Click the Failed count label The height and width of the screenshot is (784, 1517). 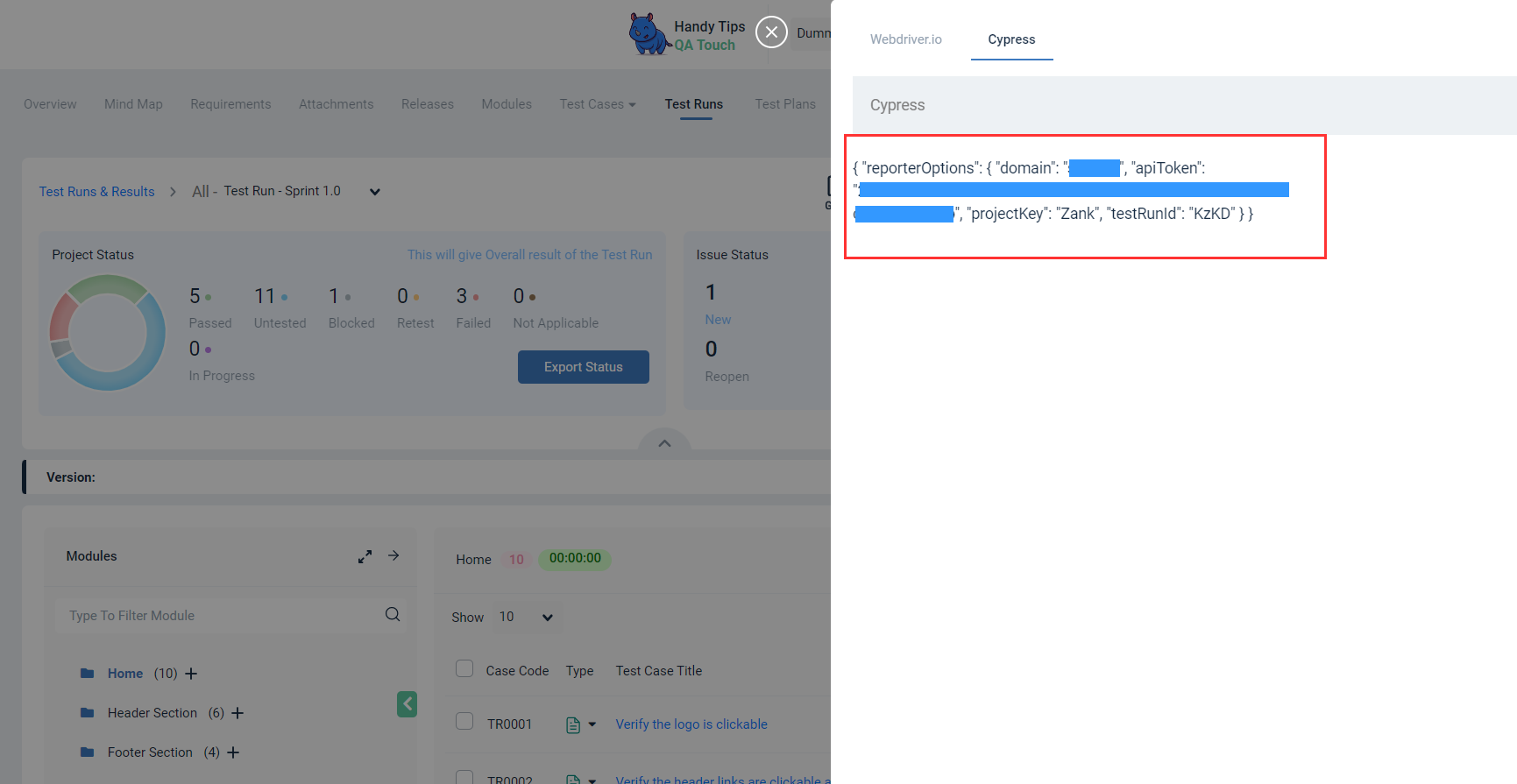pyautogui.click(x=473, y=323)
